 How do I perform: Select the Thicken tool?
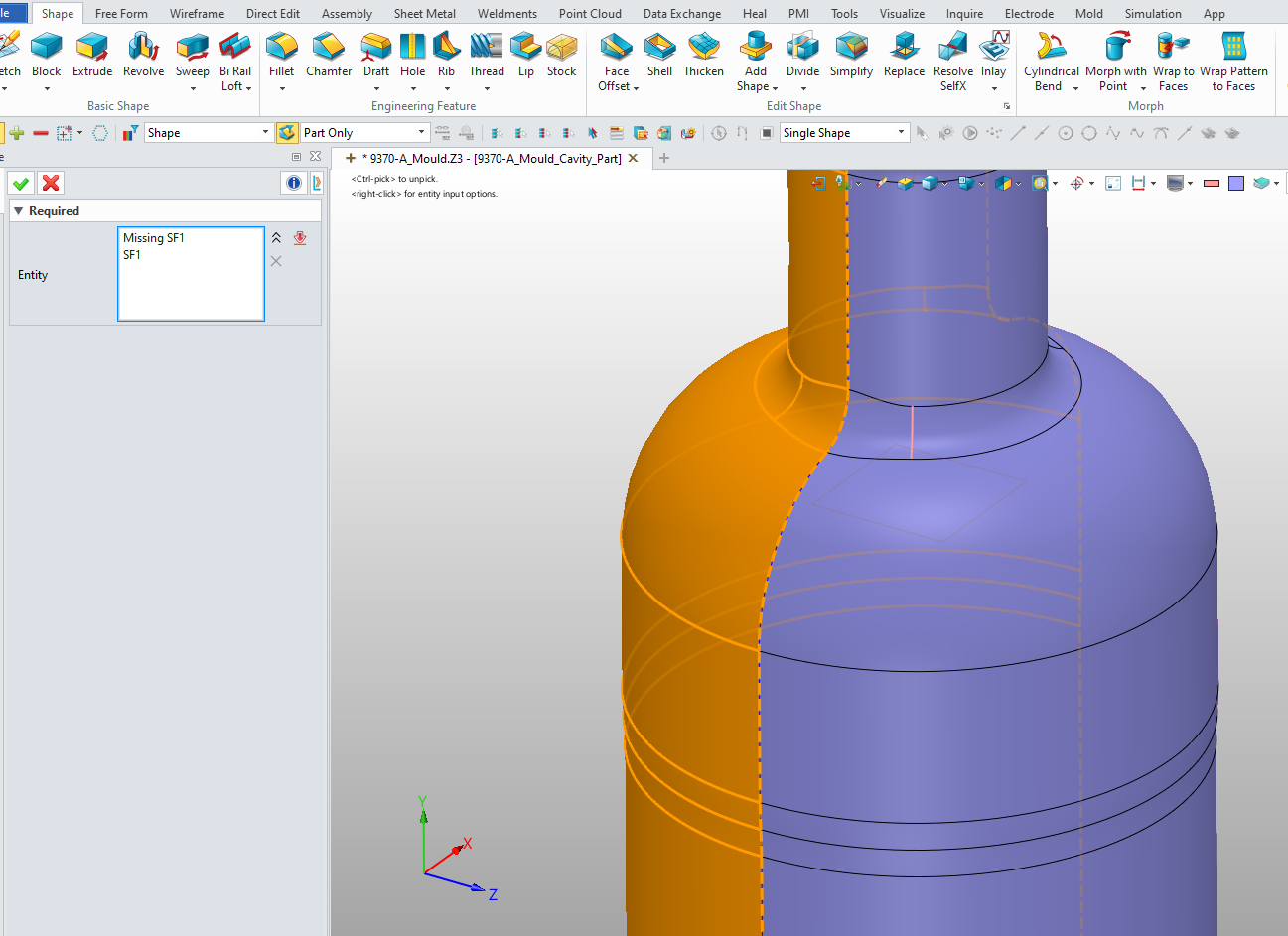[x=703, y=56]
